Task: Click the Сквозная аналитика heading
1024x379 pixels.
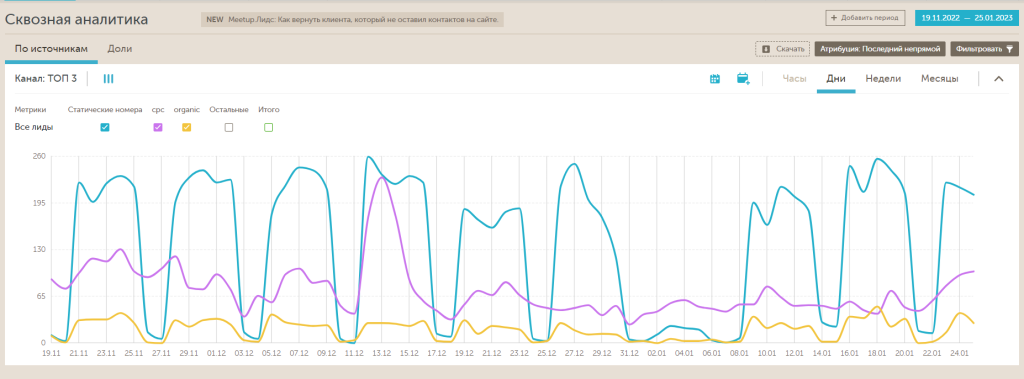Action: (76, 20)
